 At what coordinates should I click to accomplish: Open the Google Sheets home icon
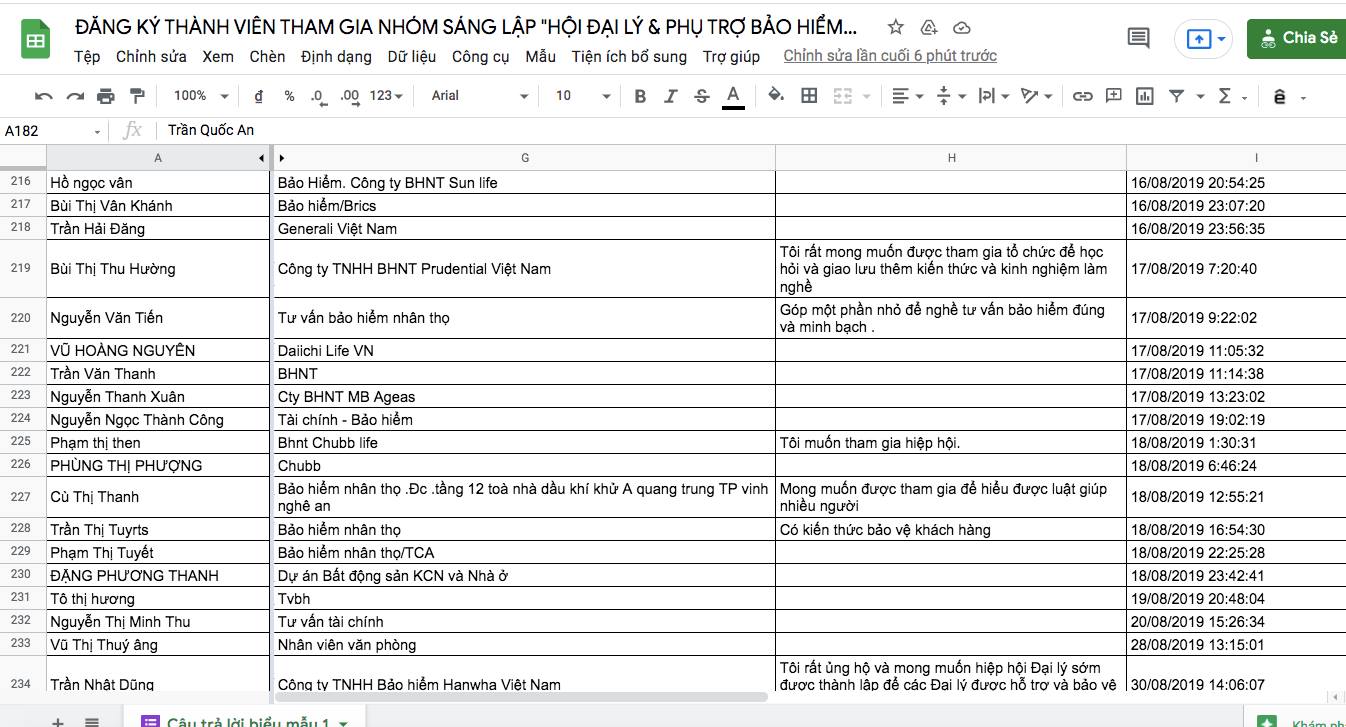click(x=36, y=40)
